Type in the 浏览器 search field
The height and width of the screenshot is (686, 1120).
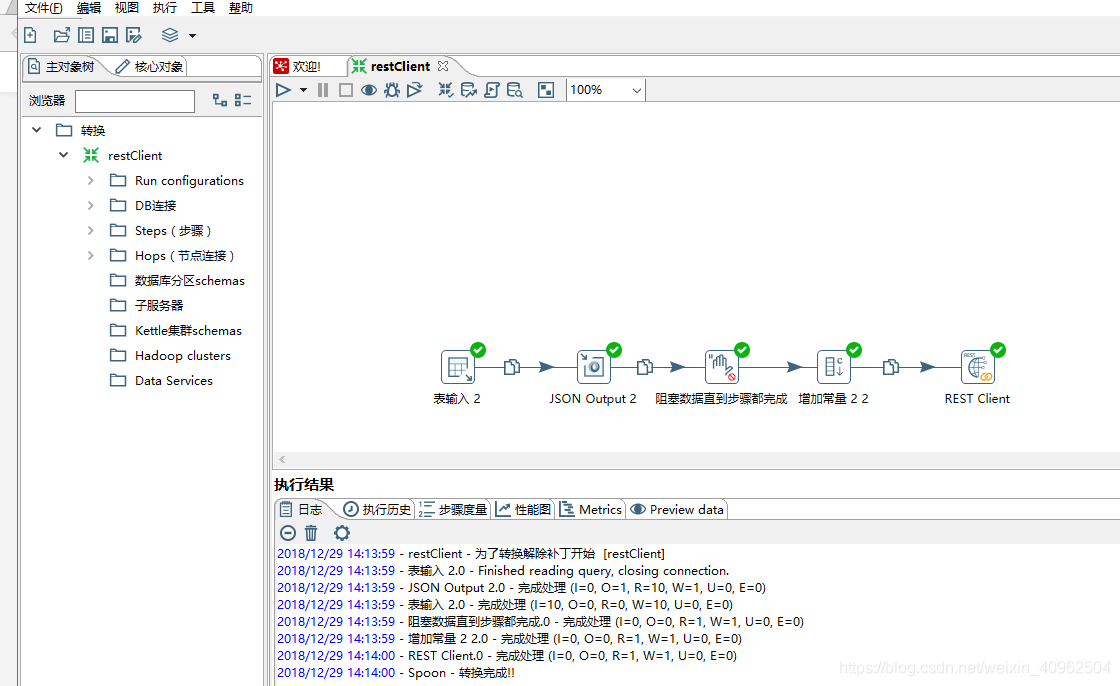click(x=134, y=101)
